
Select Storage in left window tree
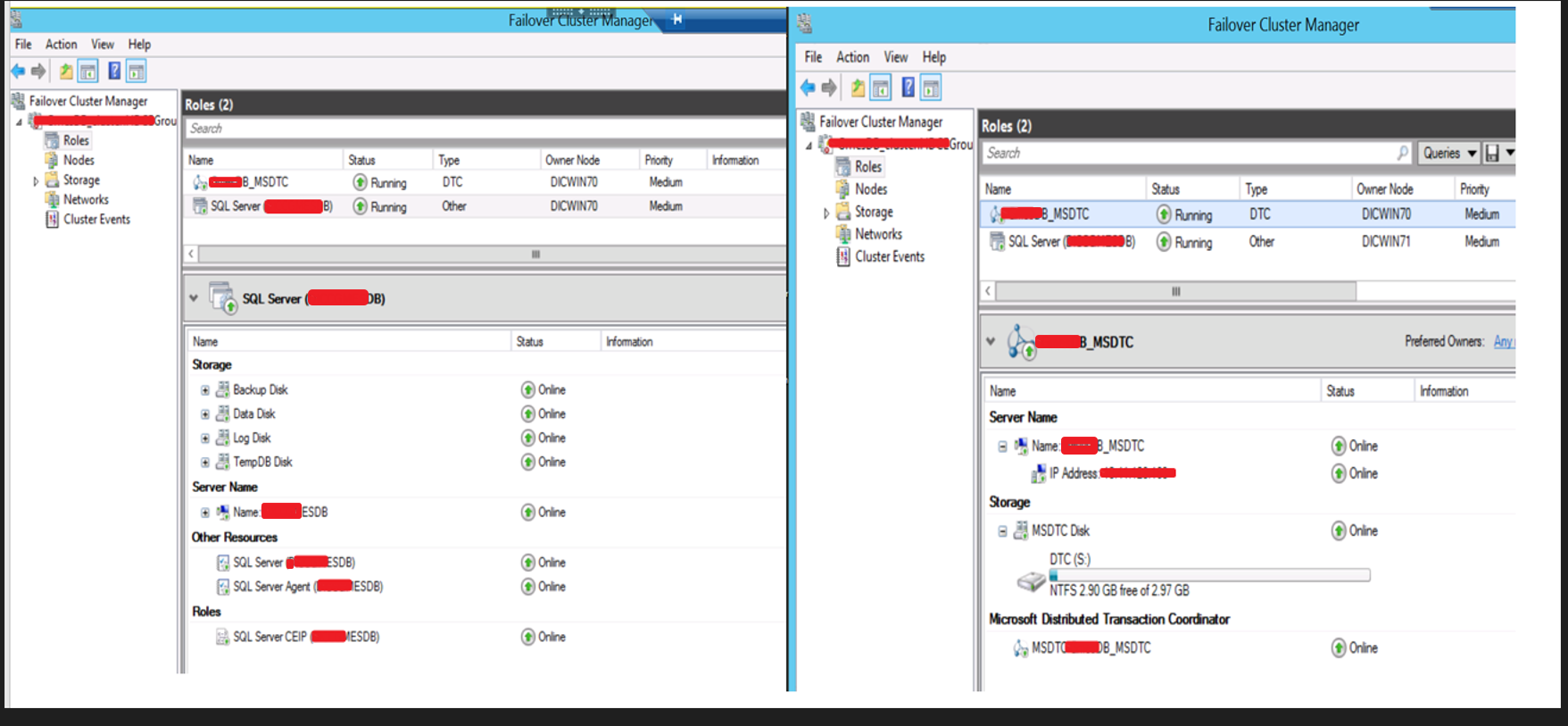81,179
